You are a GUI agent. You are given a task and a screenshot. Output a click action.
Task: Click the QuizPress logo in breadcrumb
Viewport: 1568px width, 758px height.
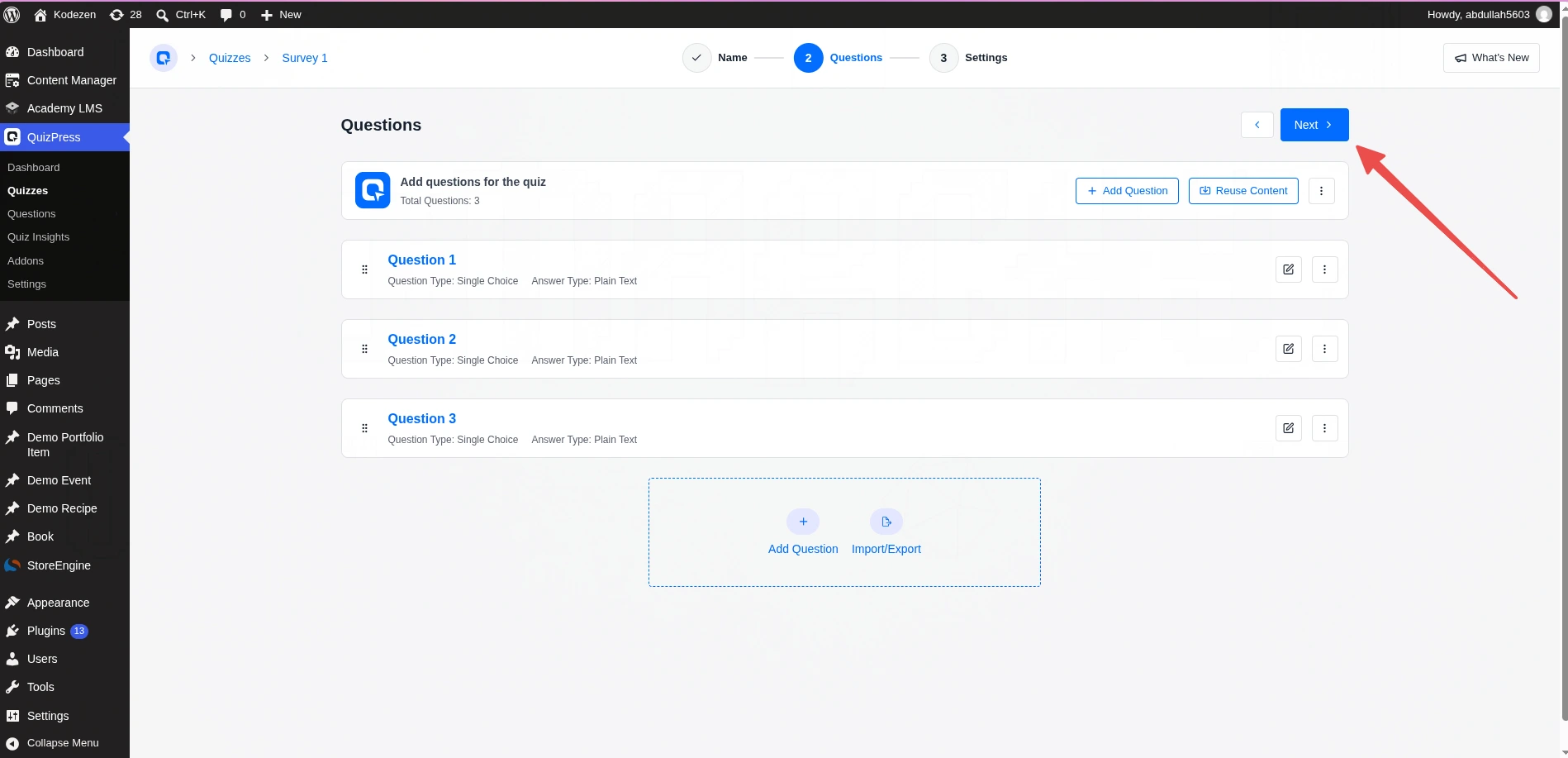point(164,58)
